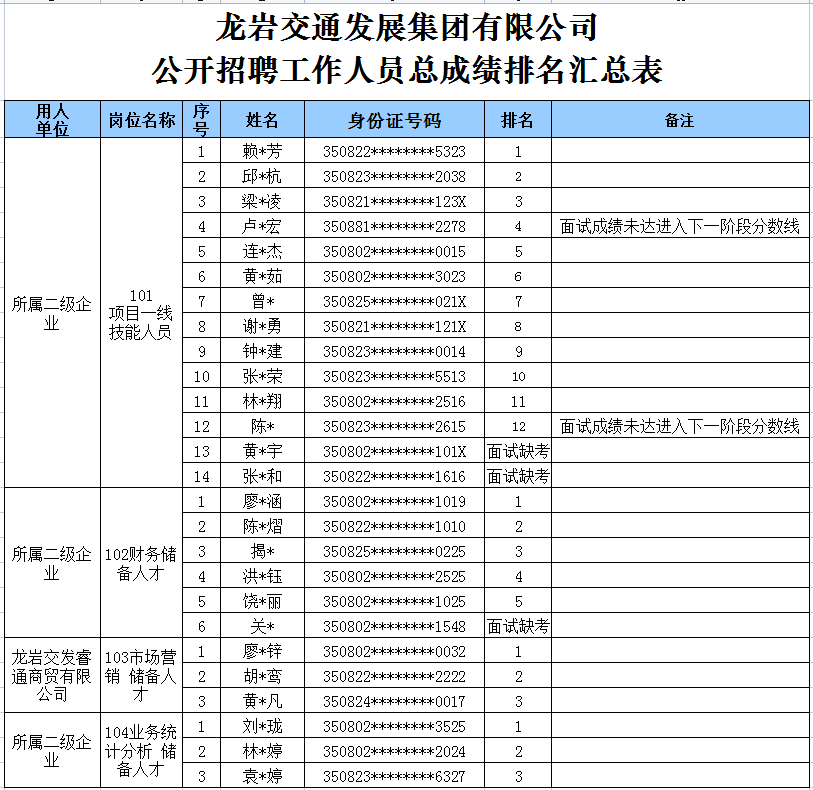Select the 备注 header cell
This screenshot has width=813, height=790.
point(680,120)
